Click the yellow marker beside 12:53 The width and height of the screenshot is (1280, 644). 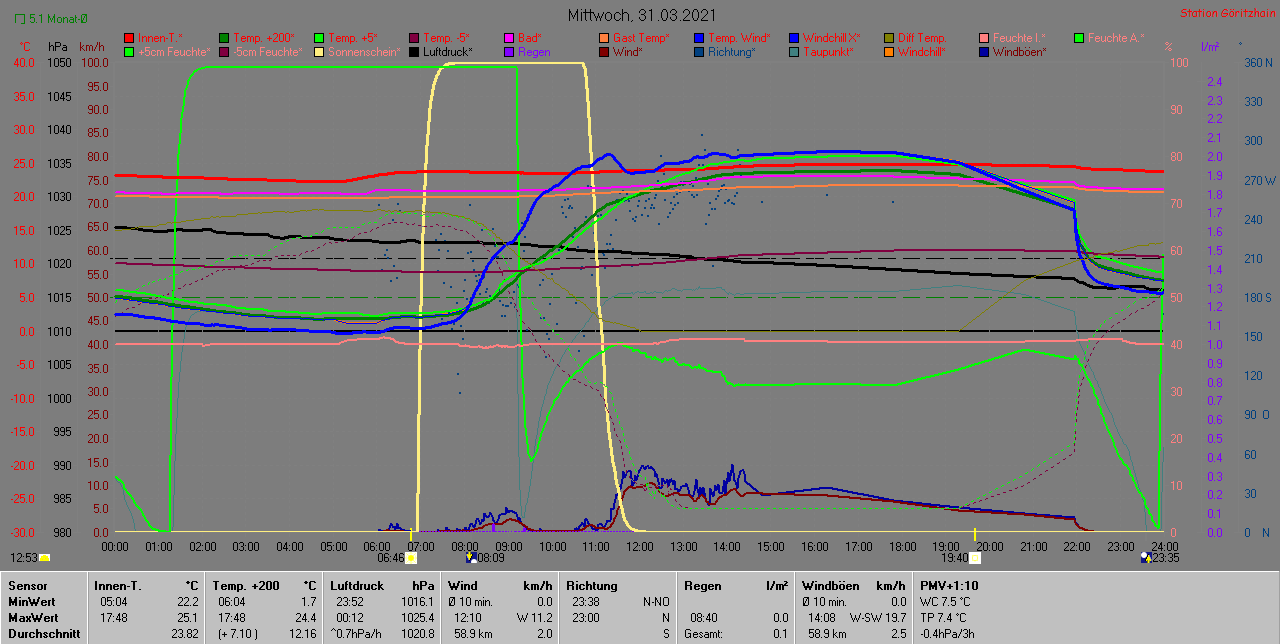[x=44, y=558]
